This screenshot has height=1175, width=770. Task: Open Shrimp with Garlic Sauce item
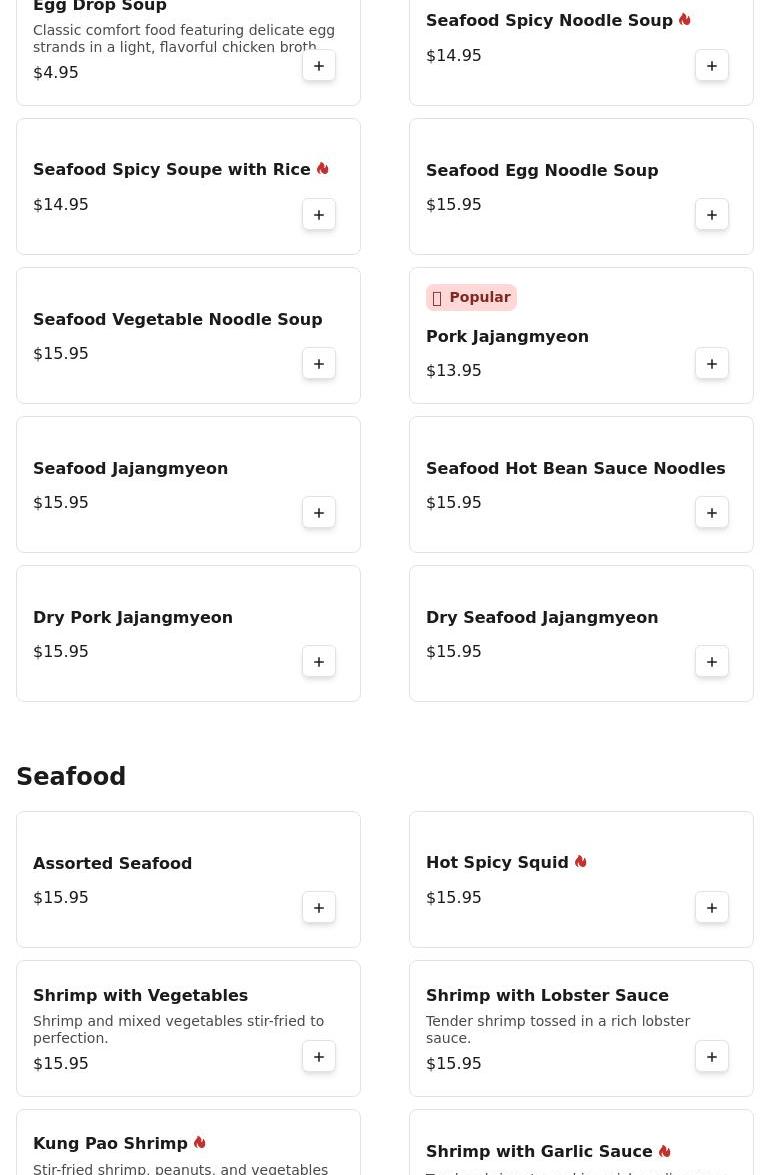point(539,1152)
